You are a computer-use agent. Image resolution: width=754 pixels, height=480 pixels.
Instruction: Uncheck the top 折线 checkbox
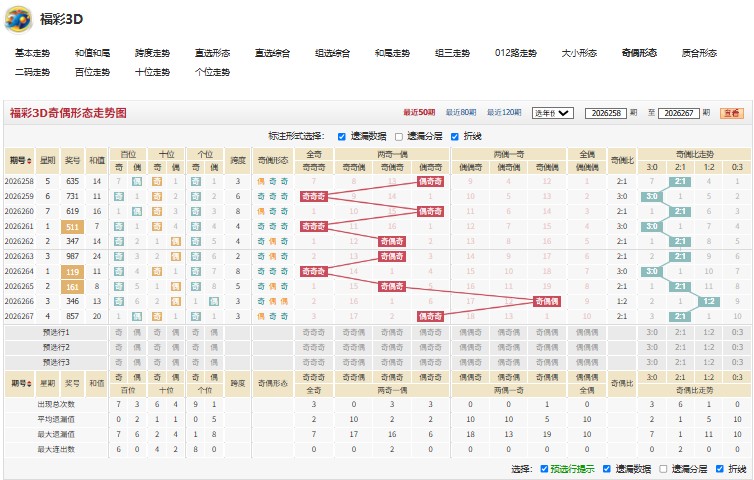click(454, 137)
